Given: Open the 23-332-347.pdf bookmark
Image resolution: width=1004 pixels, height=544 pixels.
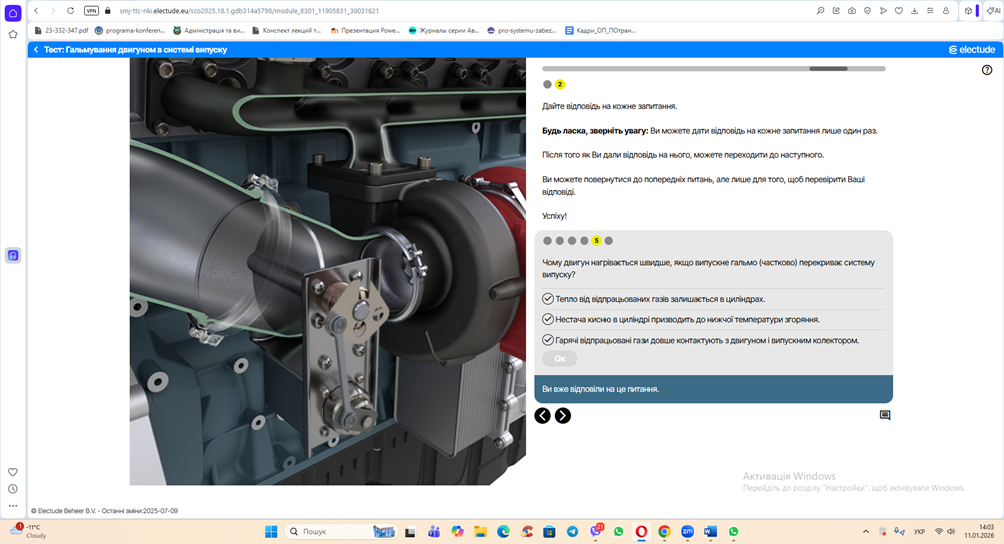Looking at the screenshot, I should tap(60, 30).
